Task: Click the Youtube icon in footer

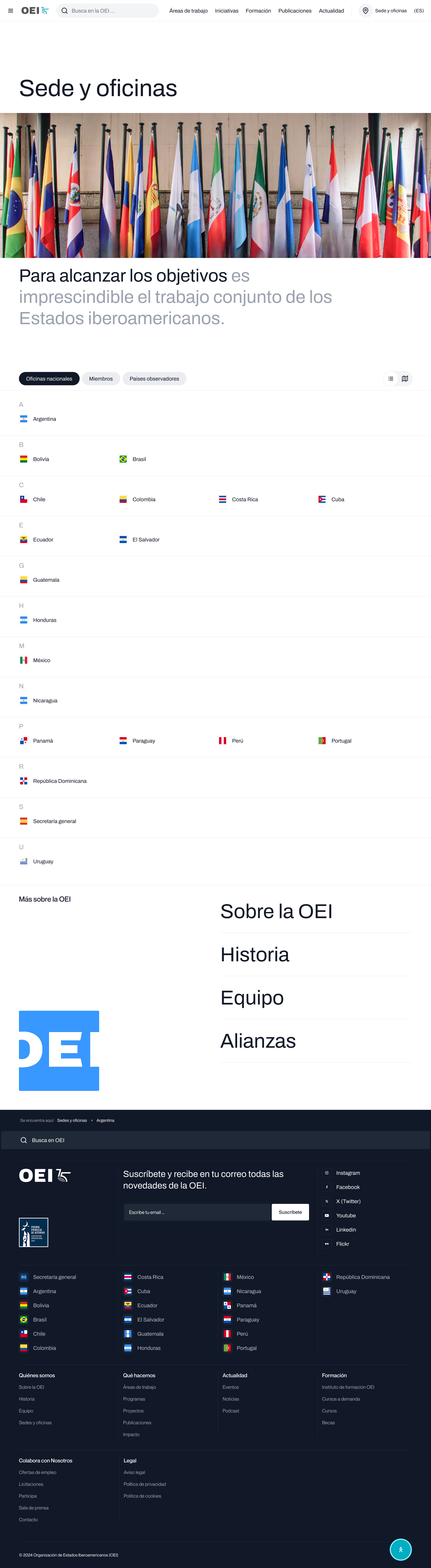Action: pos(327,1216)
